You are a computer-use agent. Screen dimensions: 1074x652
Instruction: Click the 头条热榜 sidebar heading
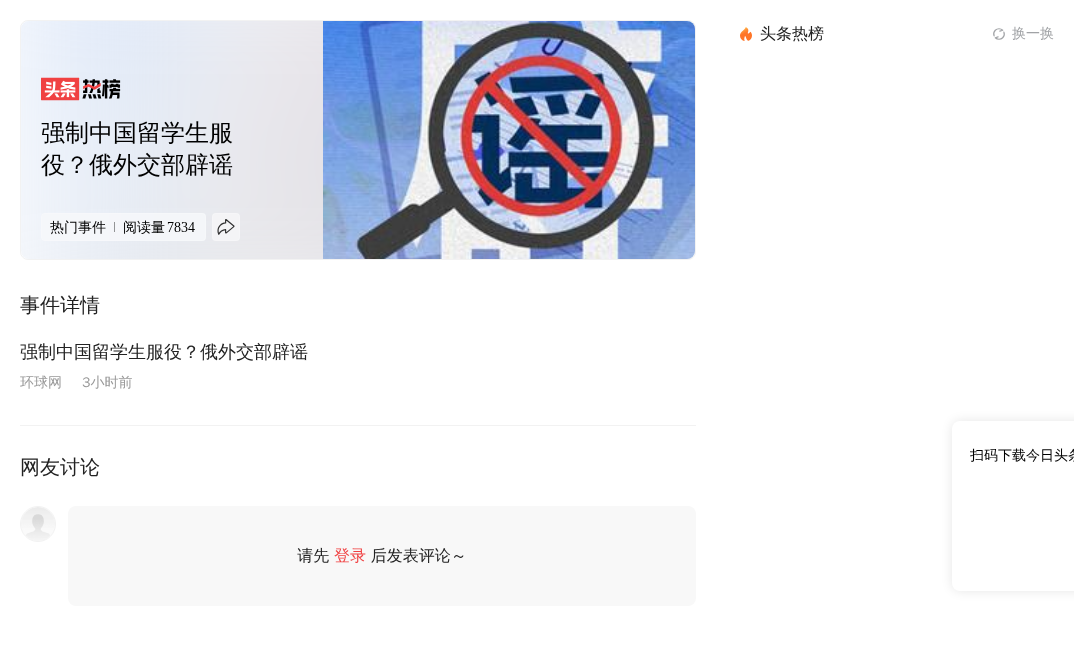(x=792, y=34)
